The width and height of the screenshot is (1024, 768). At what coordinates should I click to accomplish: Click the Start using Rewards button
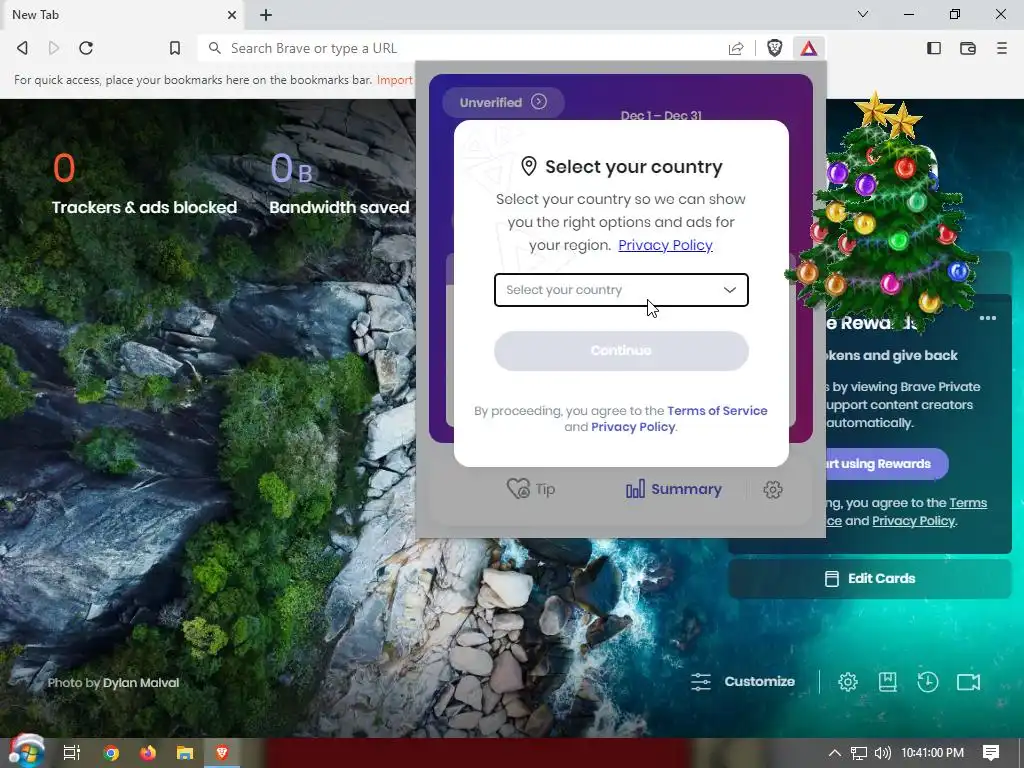click(885, 464)
